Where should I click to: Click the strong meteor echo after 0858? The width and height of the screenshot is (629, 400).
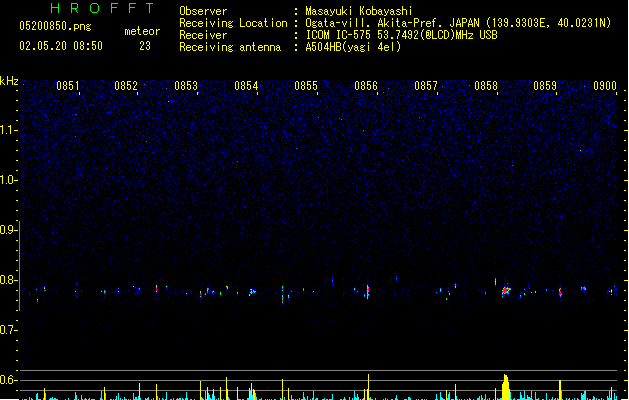(x=506, y=290)
